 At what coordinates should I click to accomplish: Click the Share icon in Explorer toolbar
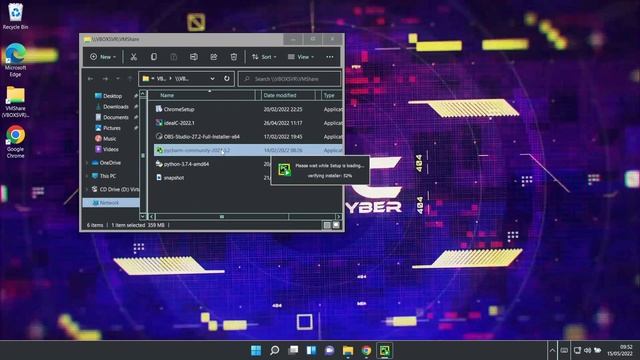[213, 57]
